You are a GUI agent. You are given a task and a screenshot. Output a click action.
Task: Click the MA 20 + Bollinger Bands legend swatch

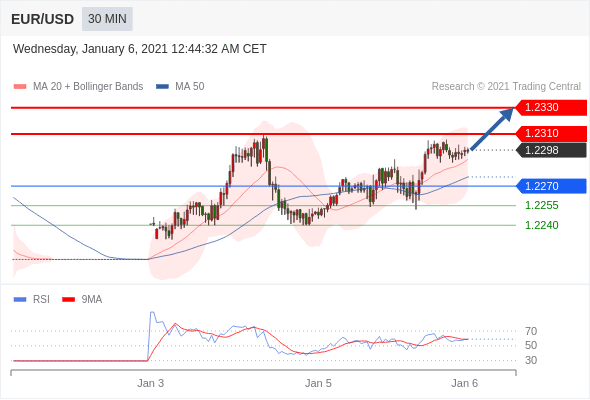pos(20,87)
